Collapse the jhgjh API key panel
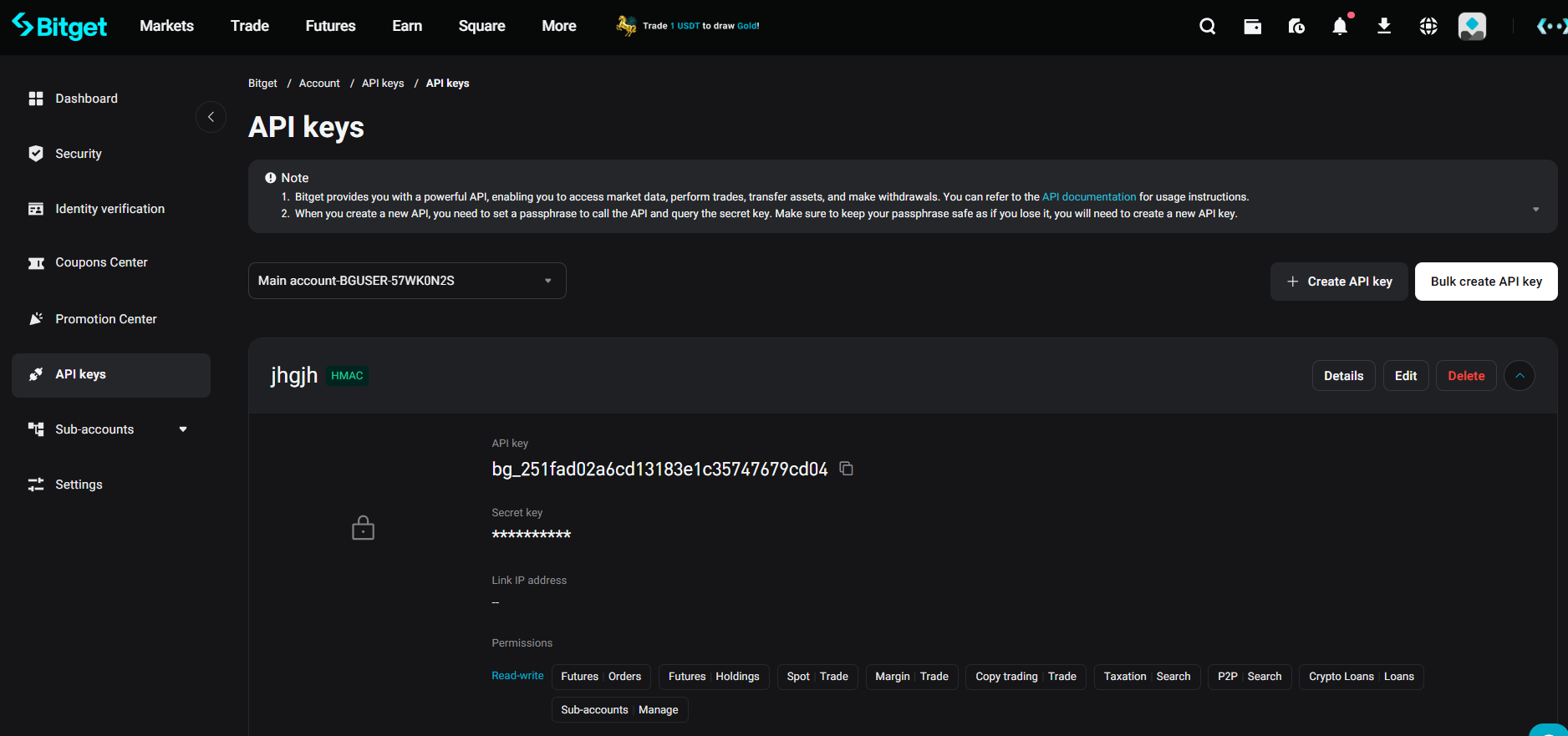The image size is (1568, 736). coord(1520,376)
